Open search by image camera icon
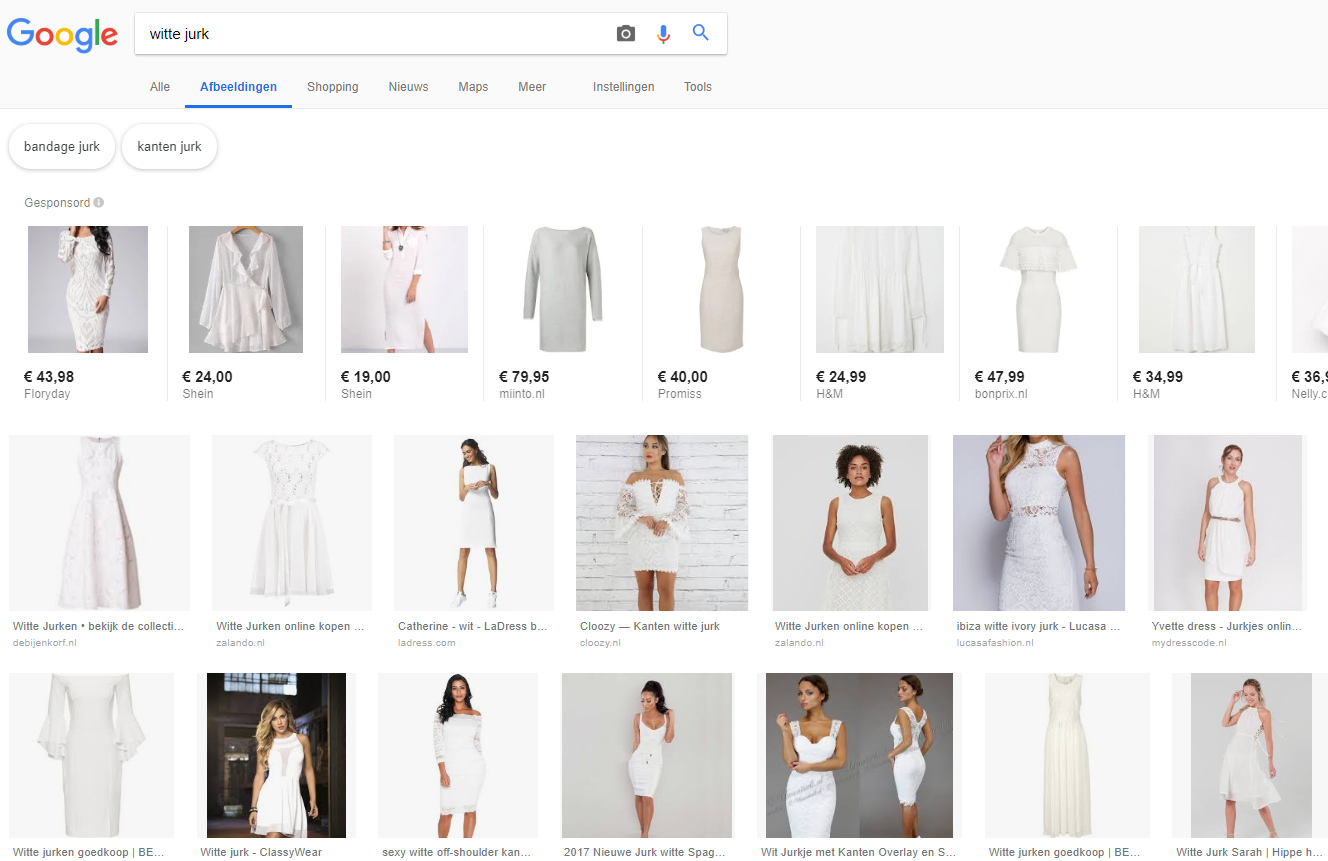Screen dimensions: 1328x861 click(626, 34)
